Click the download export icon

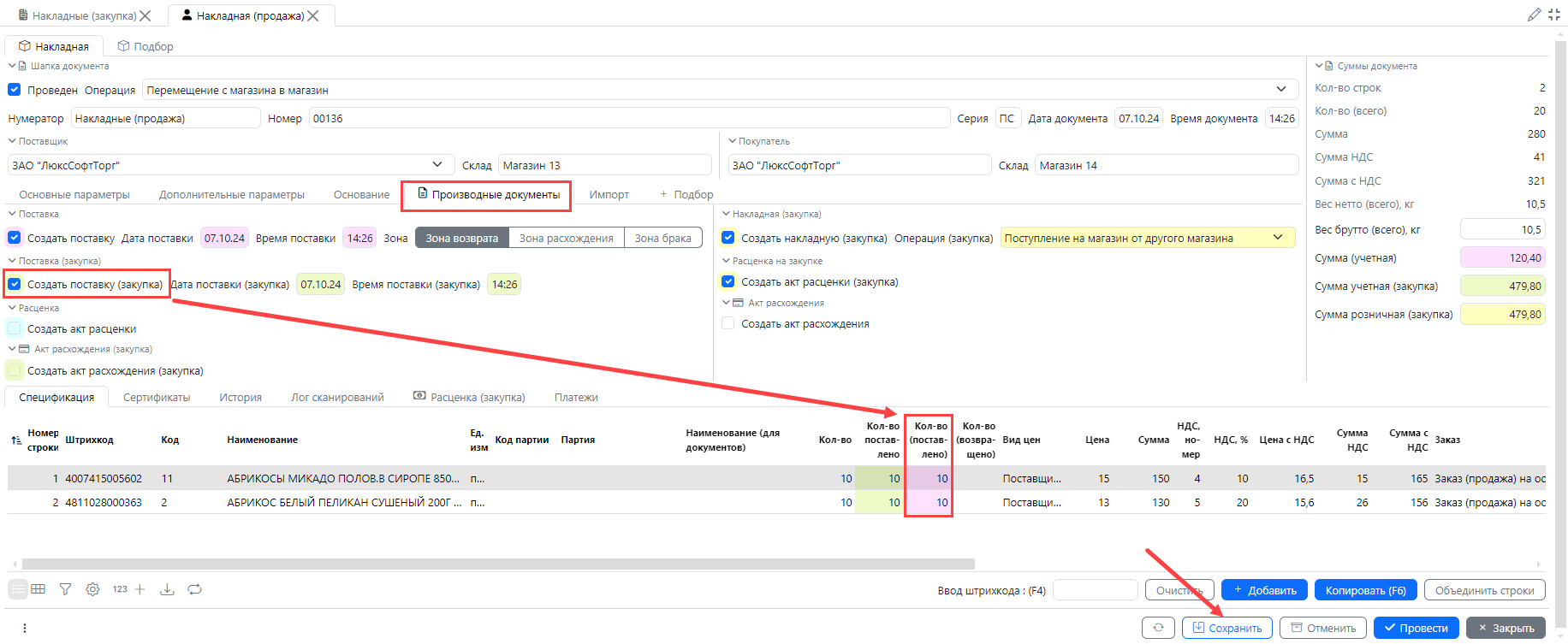(167, 589)
